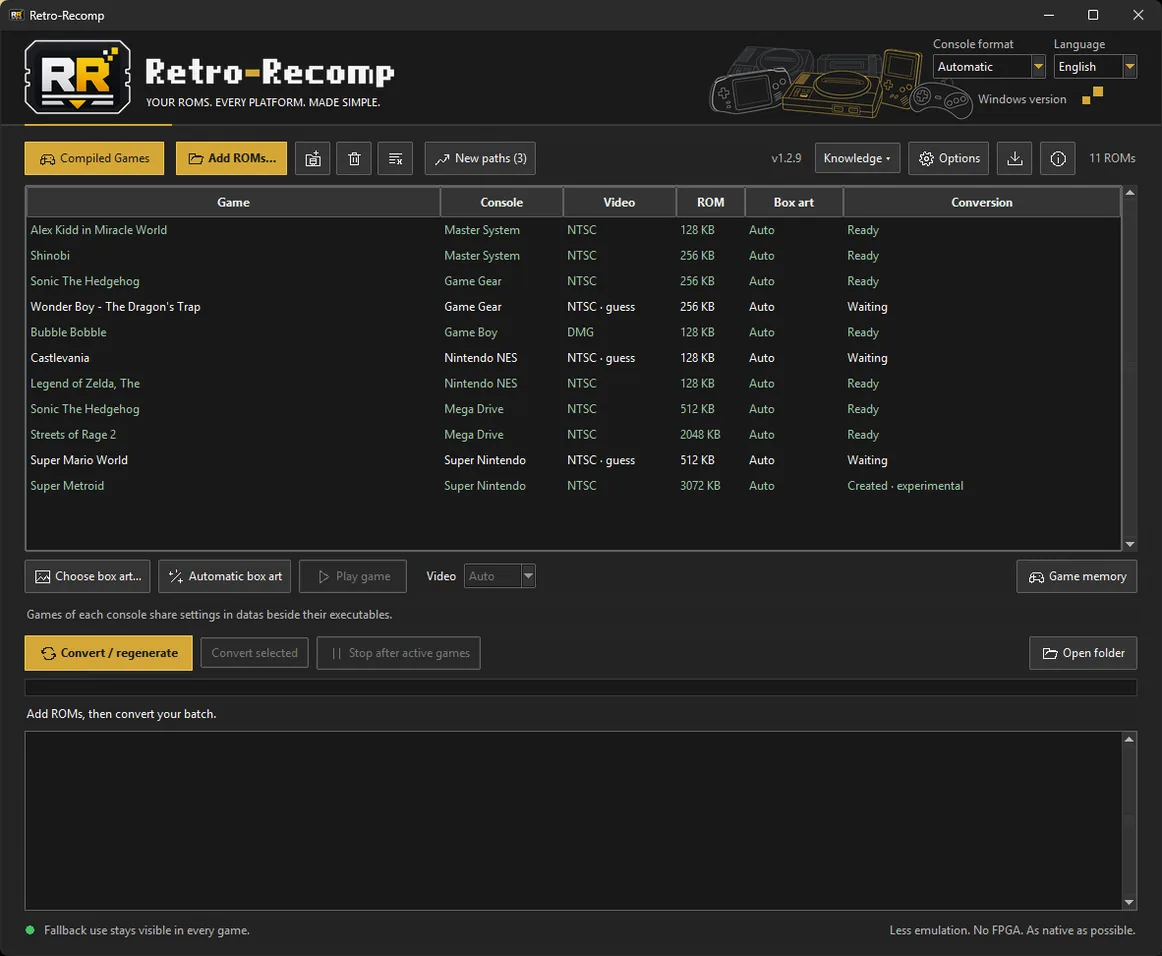
Task: Click the yellow Windows version squares icon
Action: pos(1092,96)
